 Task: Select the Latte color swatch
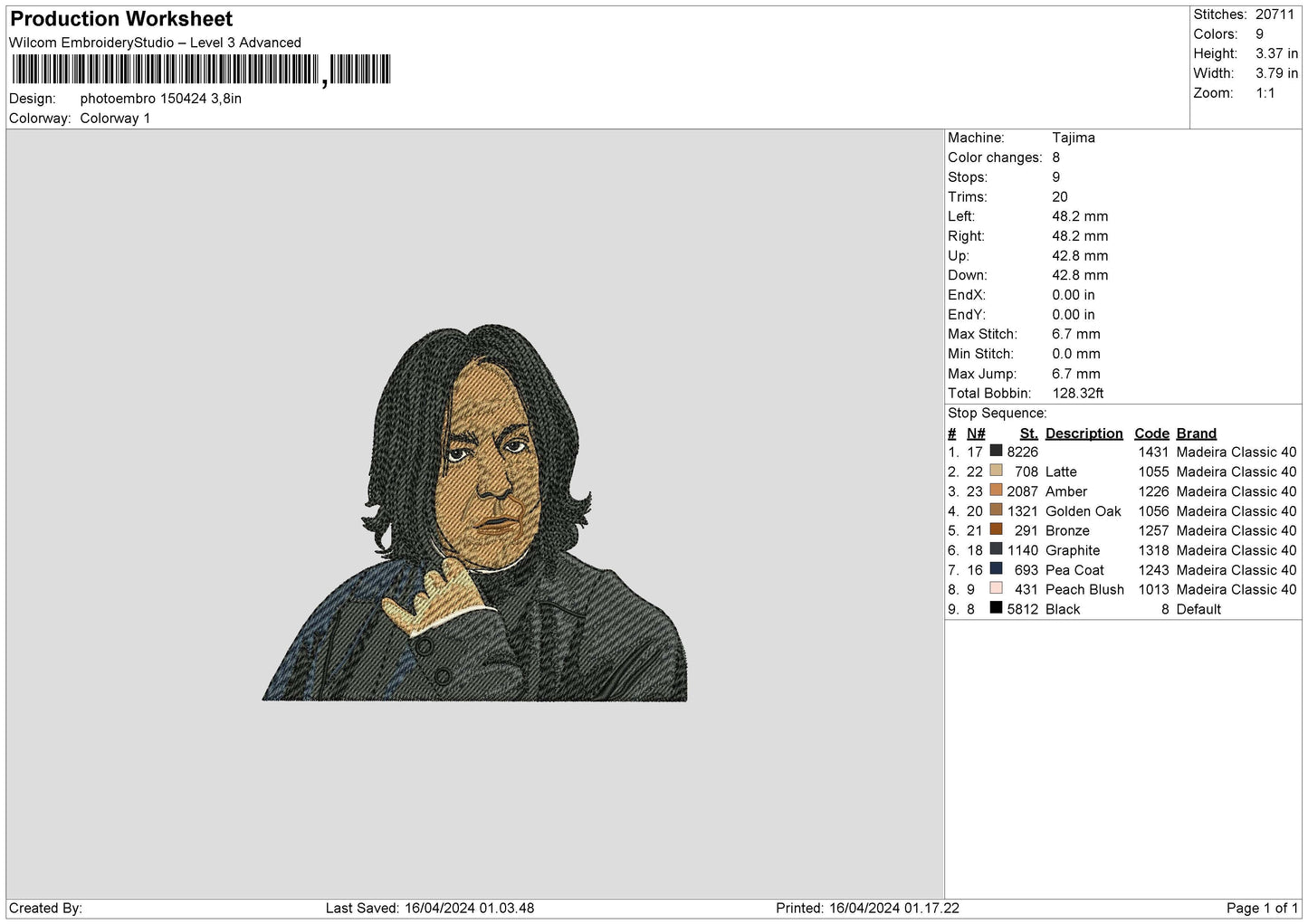click(997, 471)
